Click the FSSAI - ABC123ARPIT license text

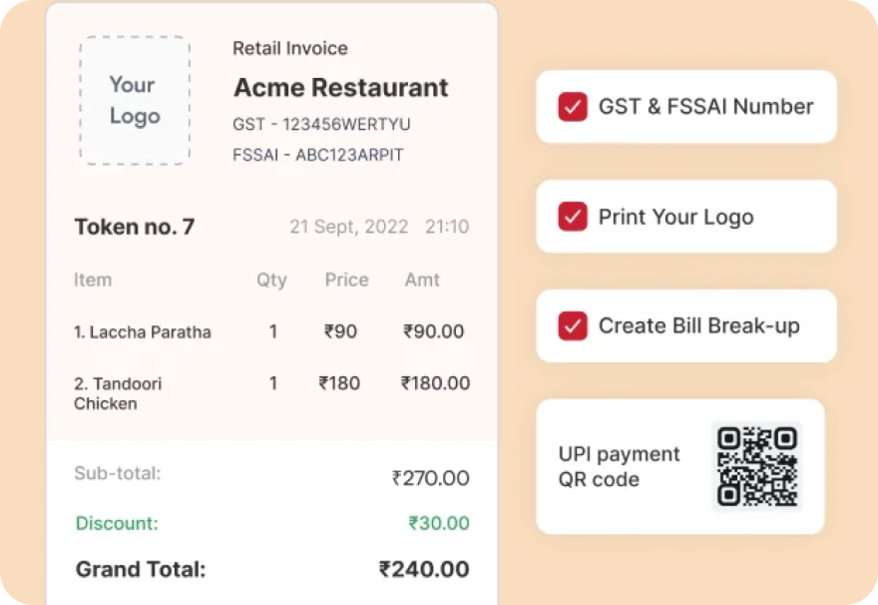pyautogui.click(x=318, y=155)
